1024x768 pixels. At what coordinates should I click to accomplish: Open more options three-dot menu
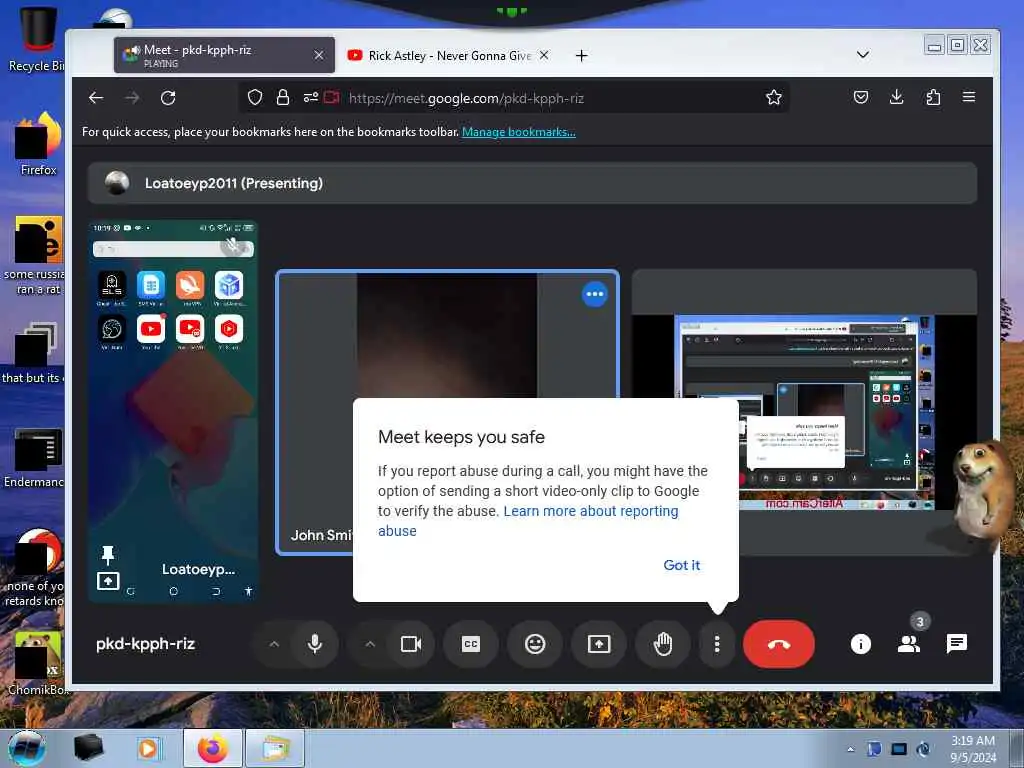pyautogui.click(x=717, y=644)
